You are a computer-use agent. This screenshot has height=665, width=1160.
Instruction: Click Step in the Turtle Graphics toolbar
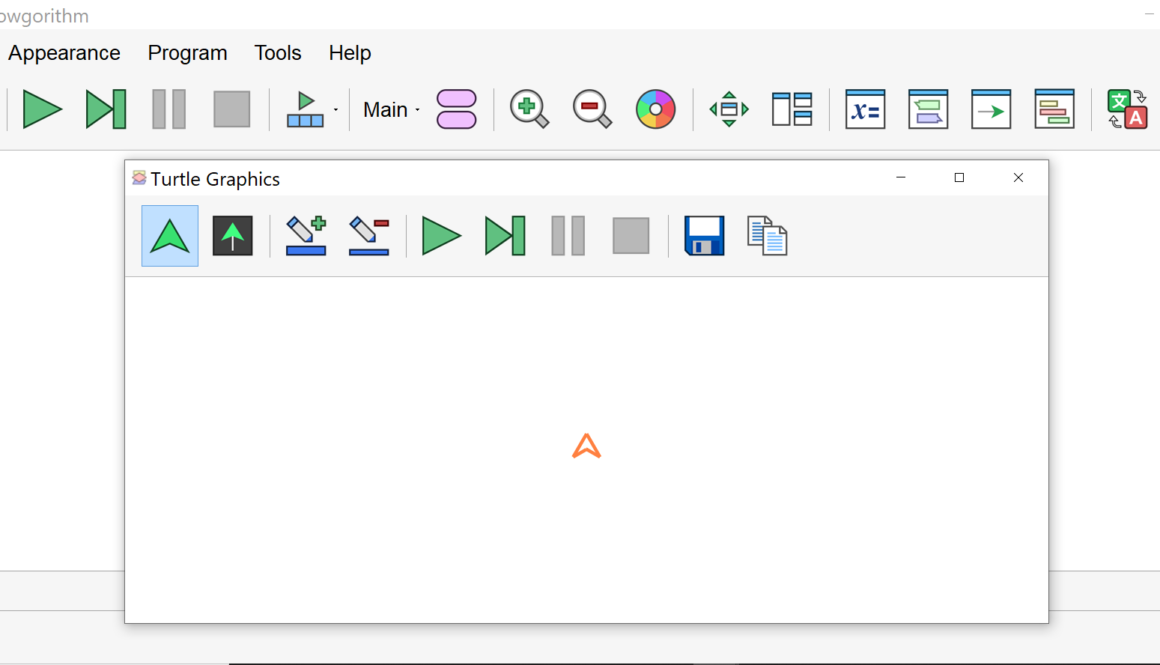click(x=505, y=236)
